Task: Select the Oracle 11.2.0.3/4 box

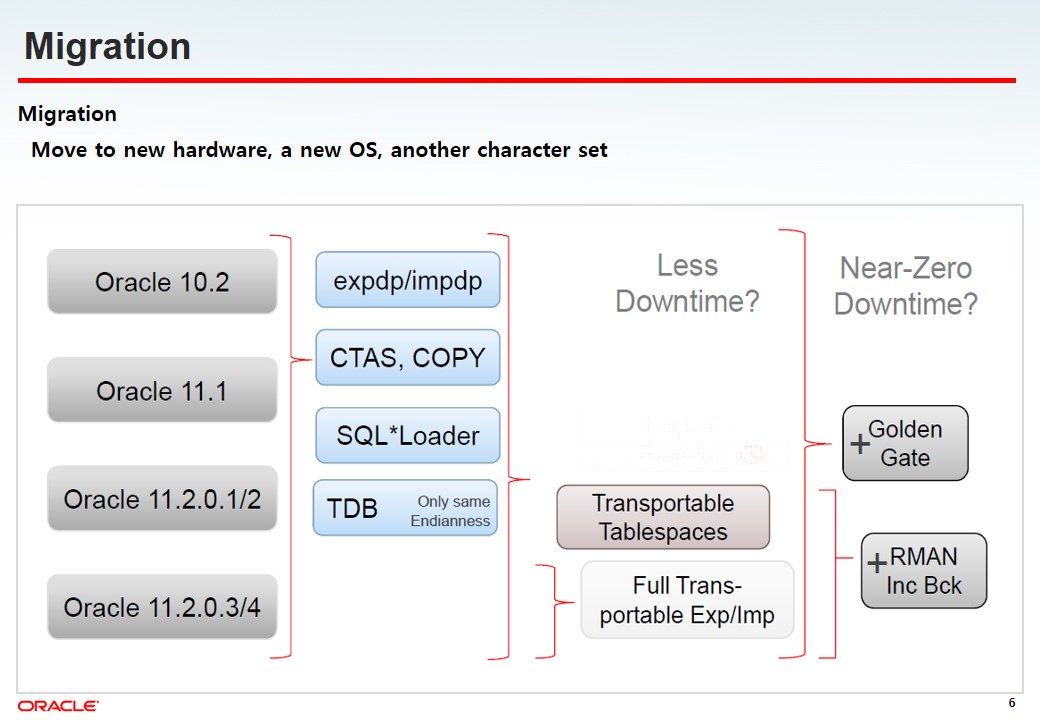Action: [x=162, y=607]
